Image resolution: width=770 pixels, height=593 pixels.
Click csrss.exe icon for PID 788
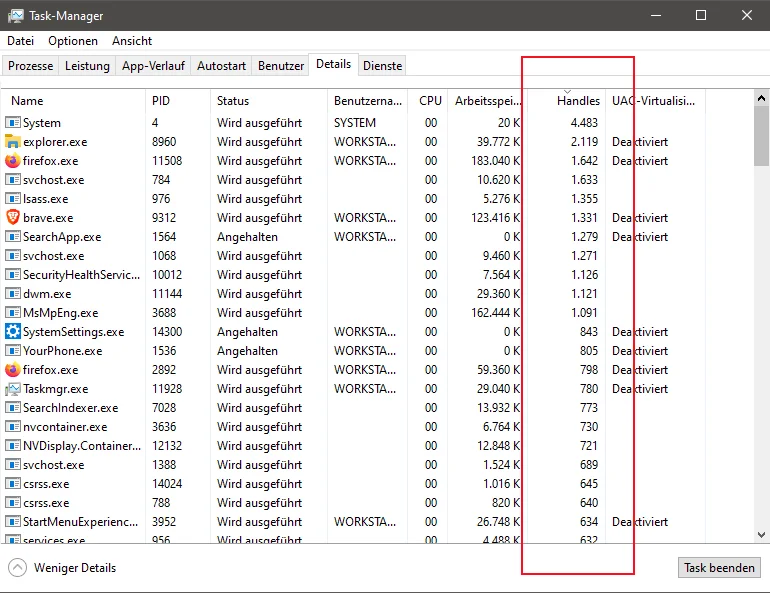(x=13, y=503)
